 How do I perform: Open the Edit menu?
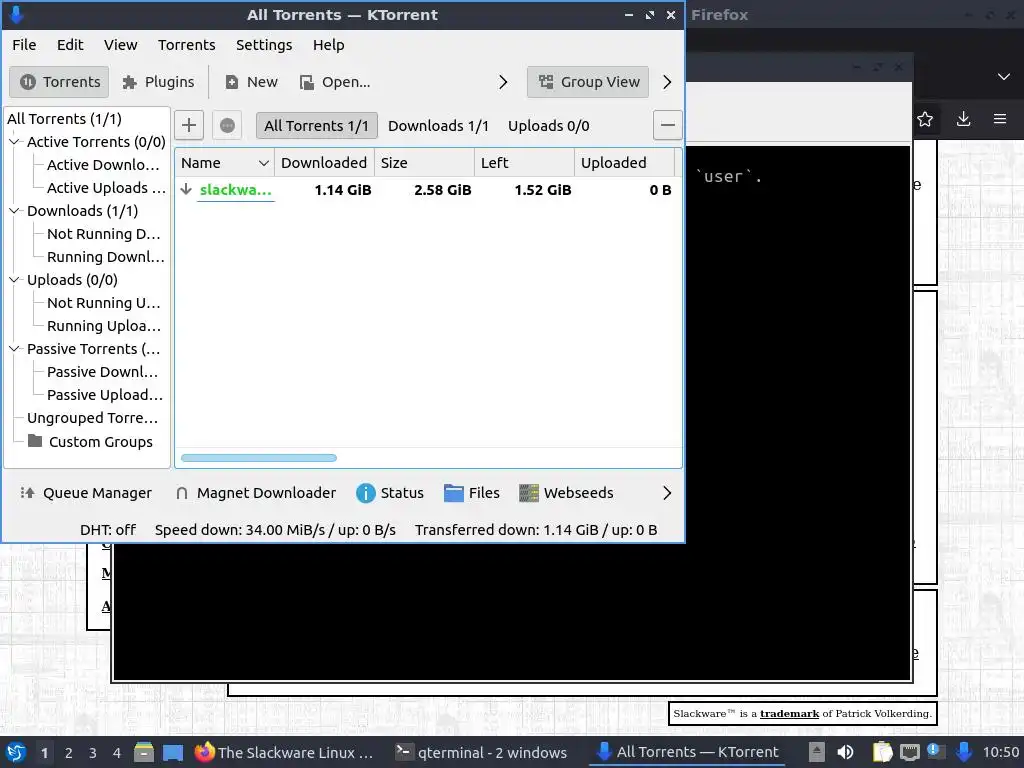click(70, 45)
